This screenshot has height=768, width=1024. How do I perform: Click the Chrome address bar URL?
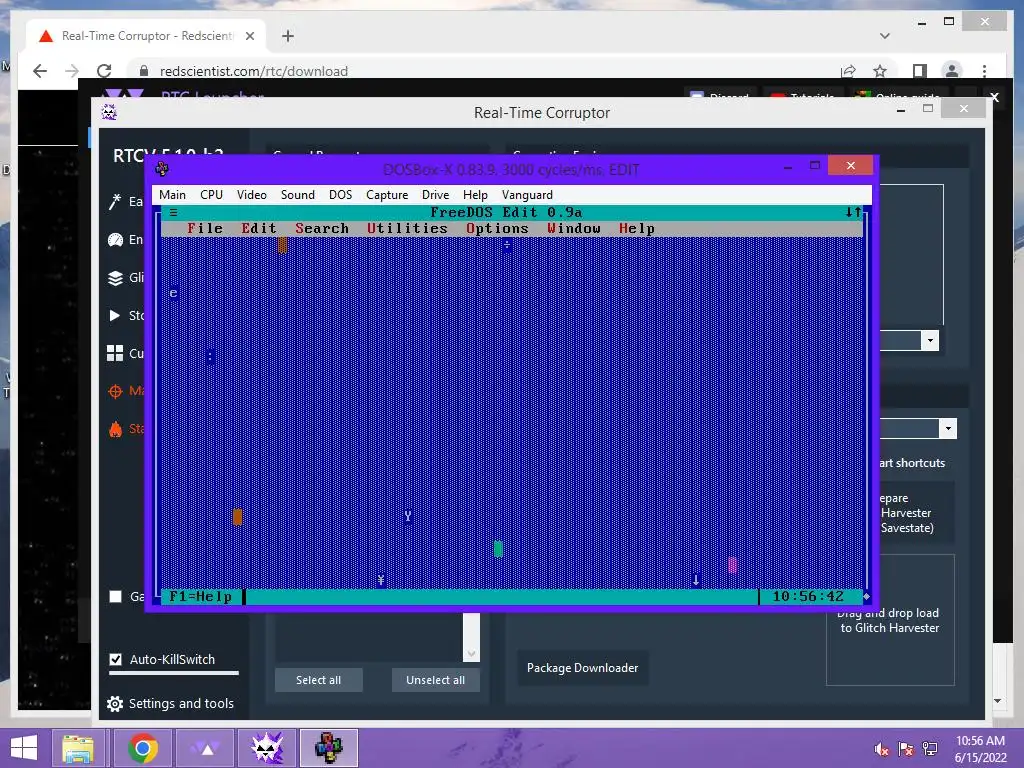pyautogui.click(x=253, y=71)
